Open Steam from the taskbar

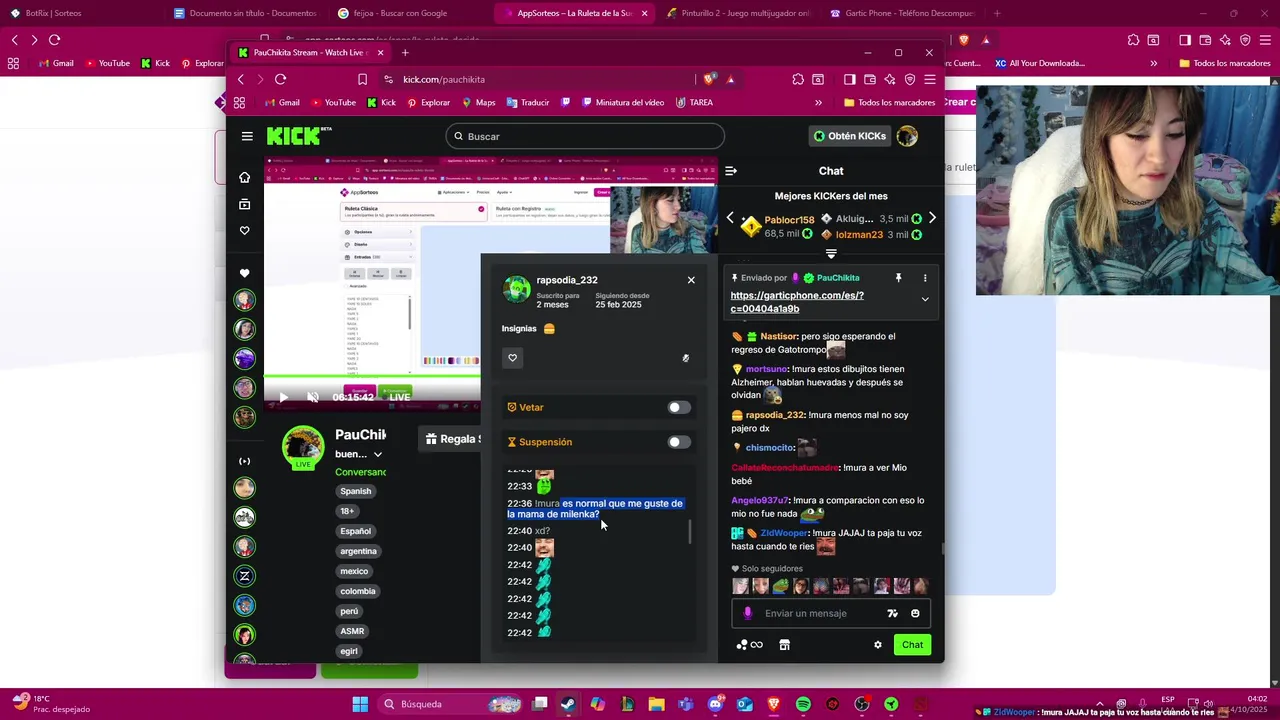[x=568, y=704]
